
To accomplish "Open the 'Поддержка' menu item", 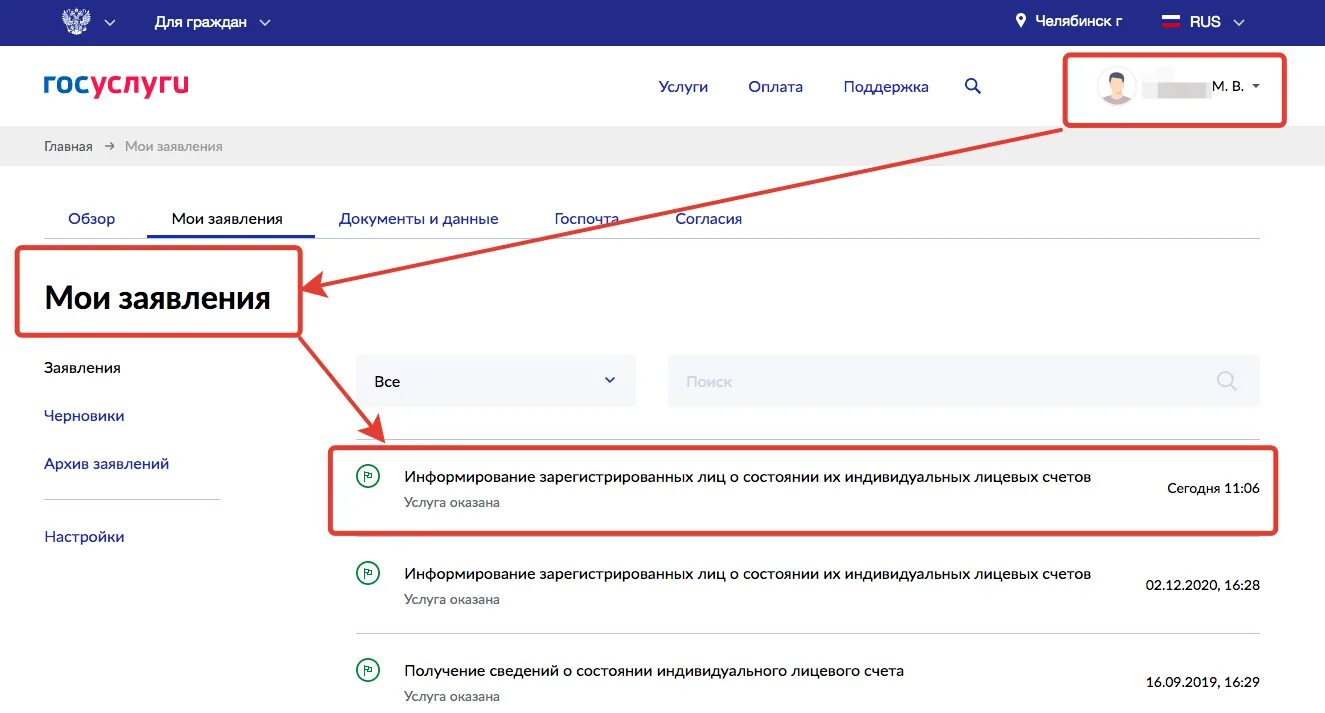I will tap(886, 87).
